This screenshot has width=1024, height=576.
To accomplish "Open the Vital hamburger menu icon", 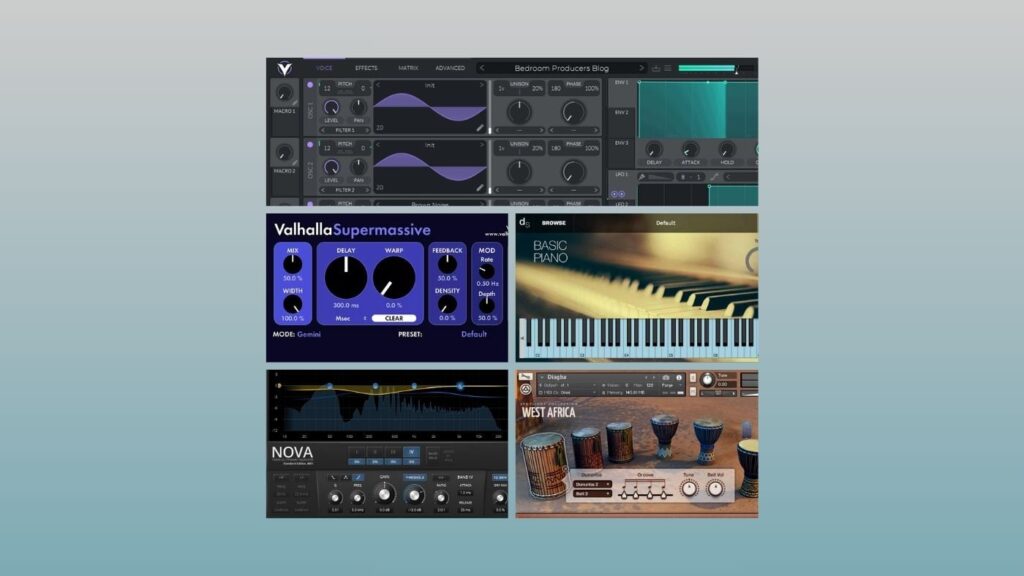I will 667,68.
